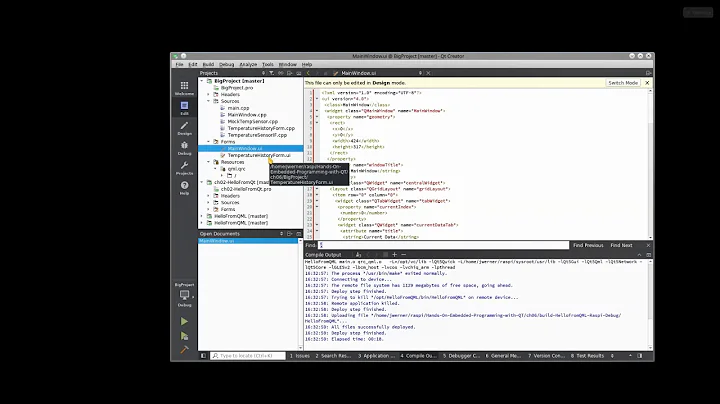Open the 1 Issues output pane

pyautogui.click(x=299, y=356)
